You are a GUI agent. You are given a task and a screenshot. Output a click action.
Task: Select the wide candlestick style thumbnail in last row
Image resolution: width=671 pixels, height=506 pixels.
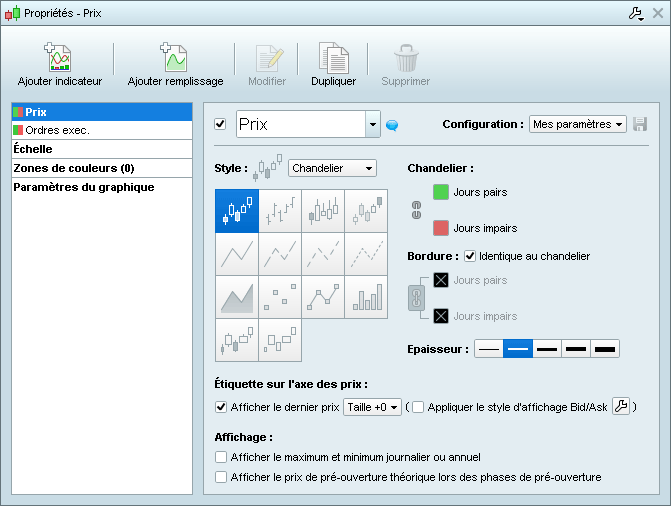237,340
